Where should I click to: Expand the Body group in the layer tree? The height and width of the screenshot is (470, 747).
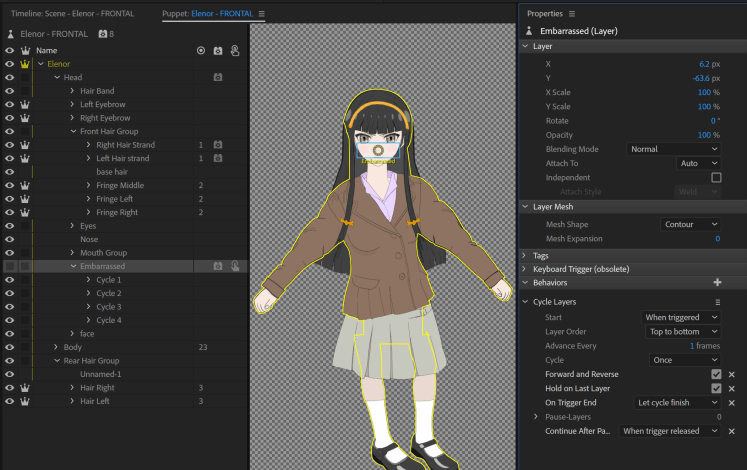coord(56,347)
